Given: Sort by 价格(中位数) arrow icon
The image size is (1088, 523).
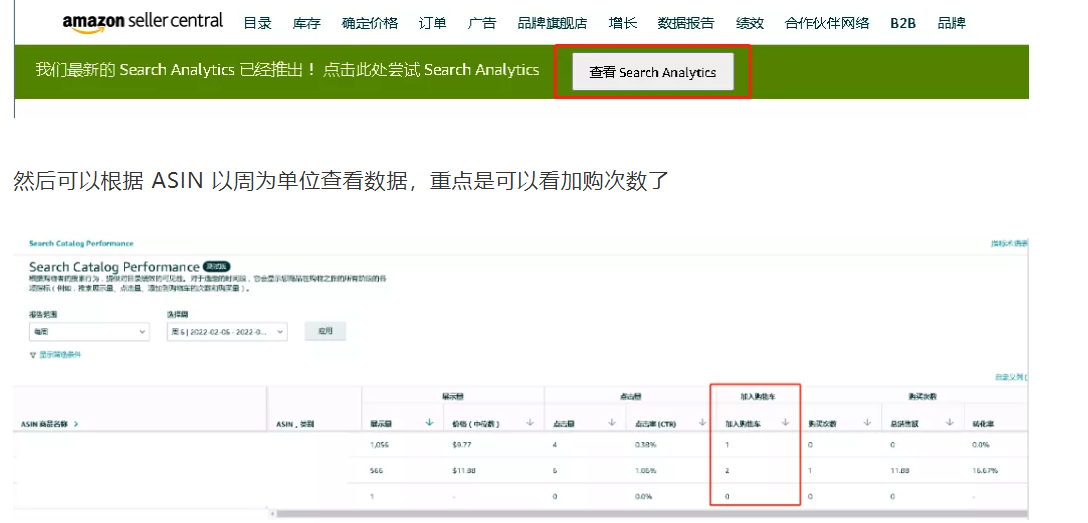Looking at the screenshot, I should 530,422.
